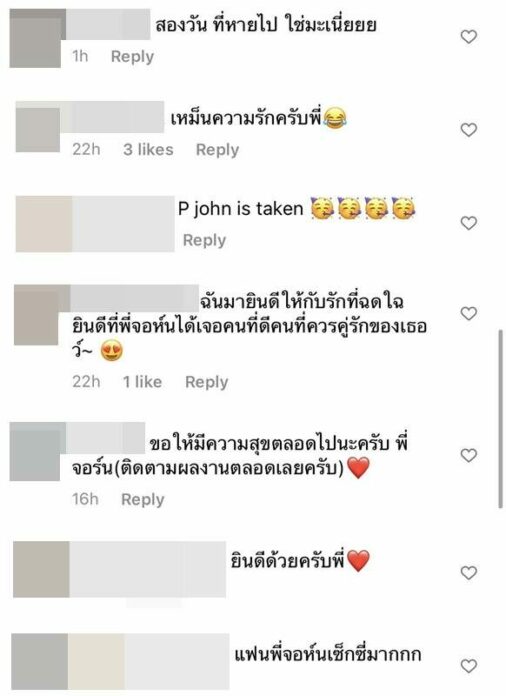Reply to the 1h-old comment
This screenshot has width=506, height=696.
point(132,57)
